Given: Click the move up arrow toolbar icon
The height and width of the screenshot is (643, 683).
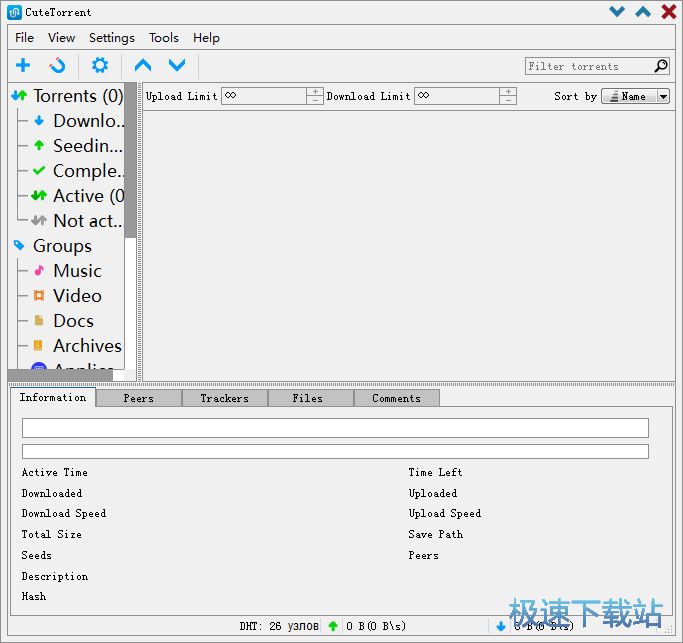Looking at the screenshot, I should (143, 66).
